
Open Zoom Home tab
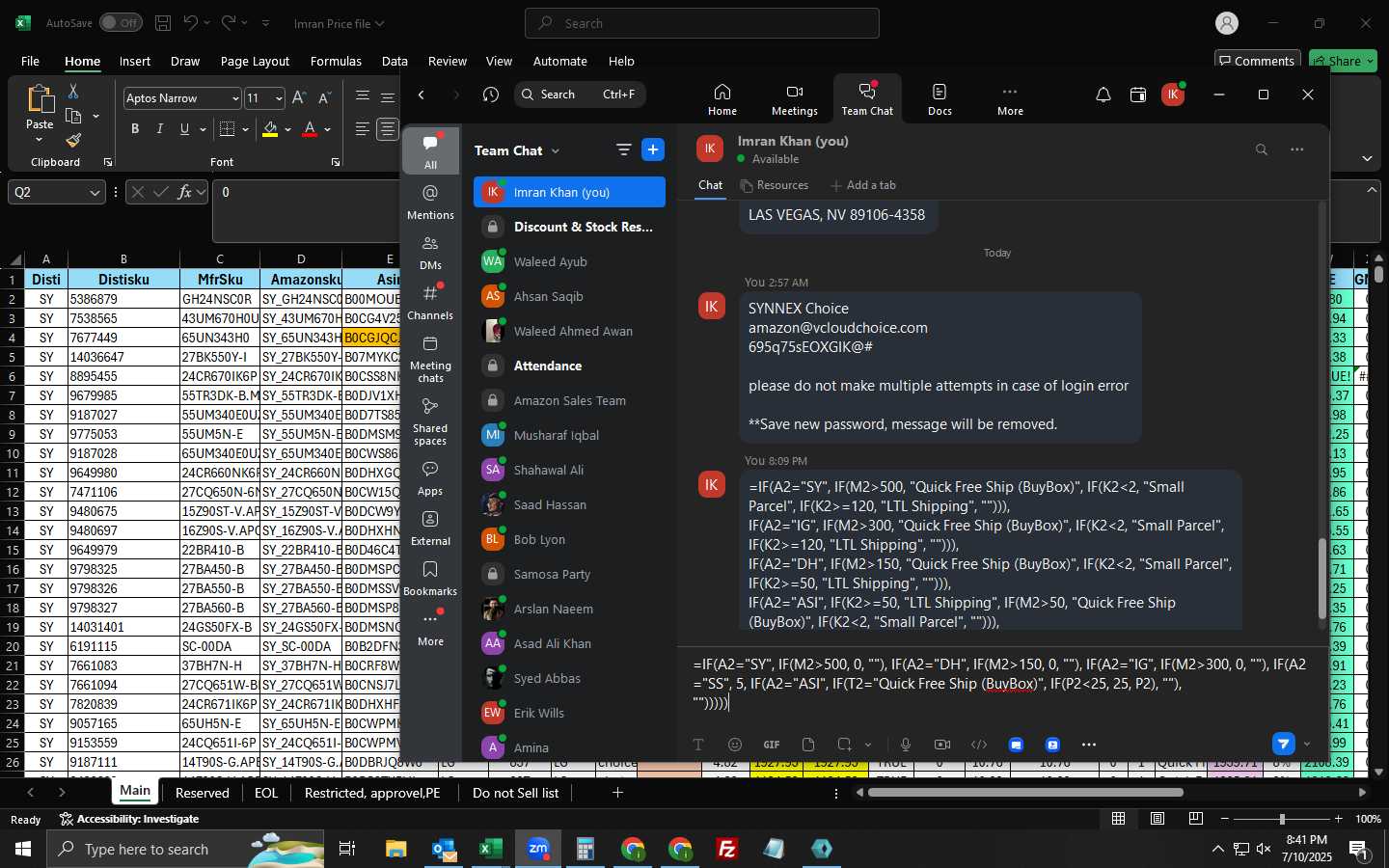(722, 99)
